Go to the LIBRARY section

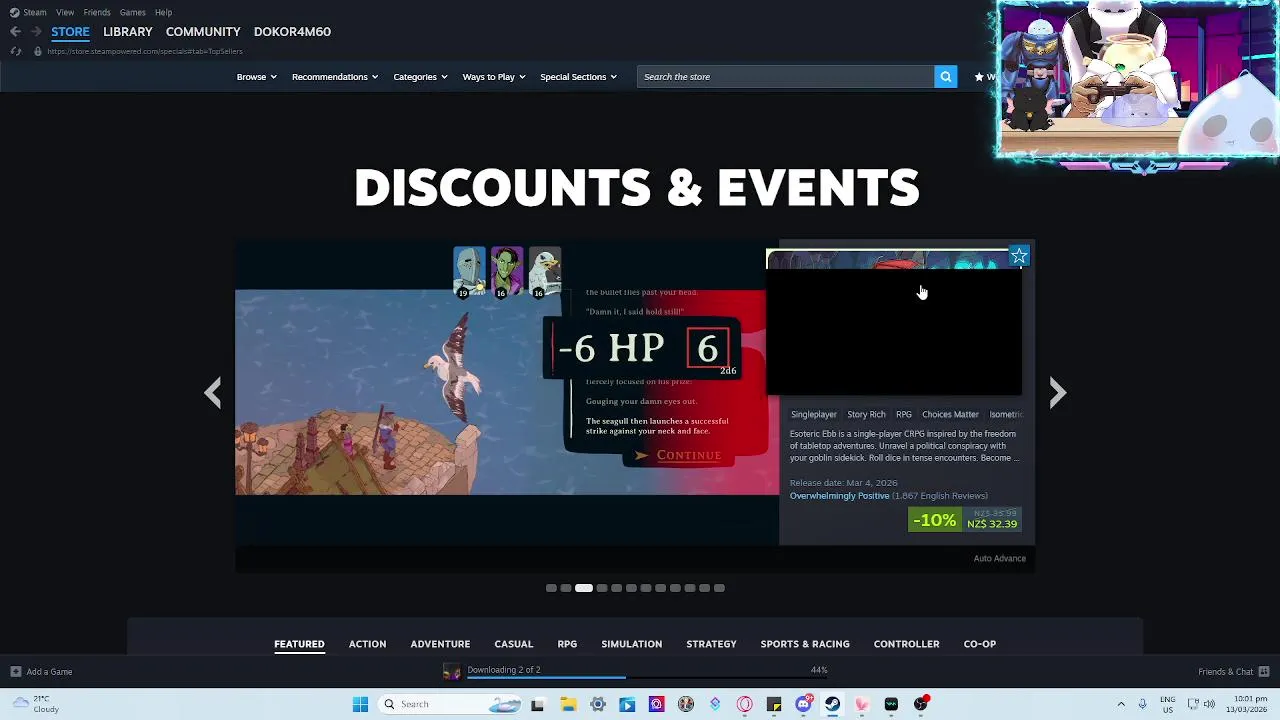128,32
